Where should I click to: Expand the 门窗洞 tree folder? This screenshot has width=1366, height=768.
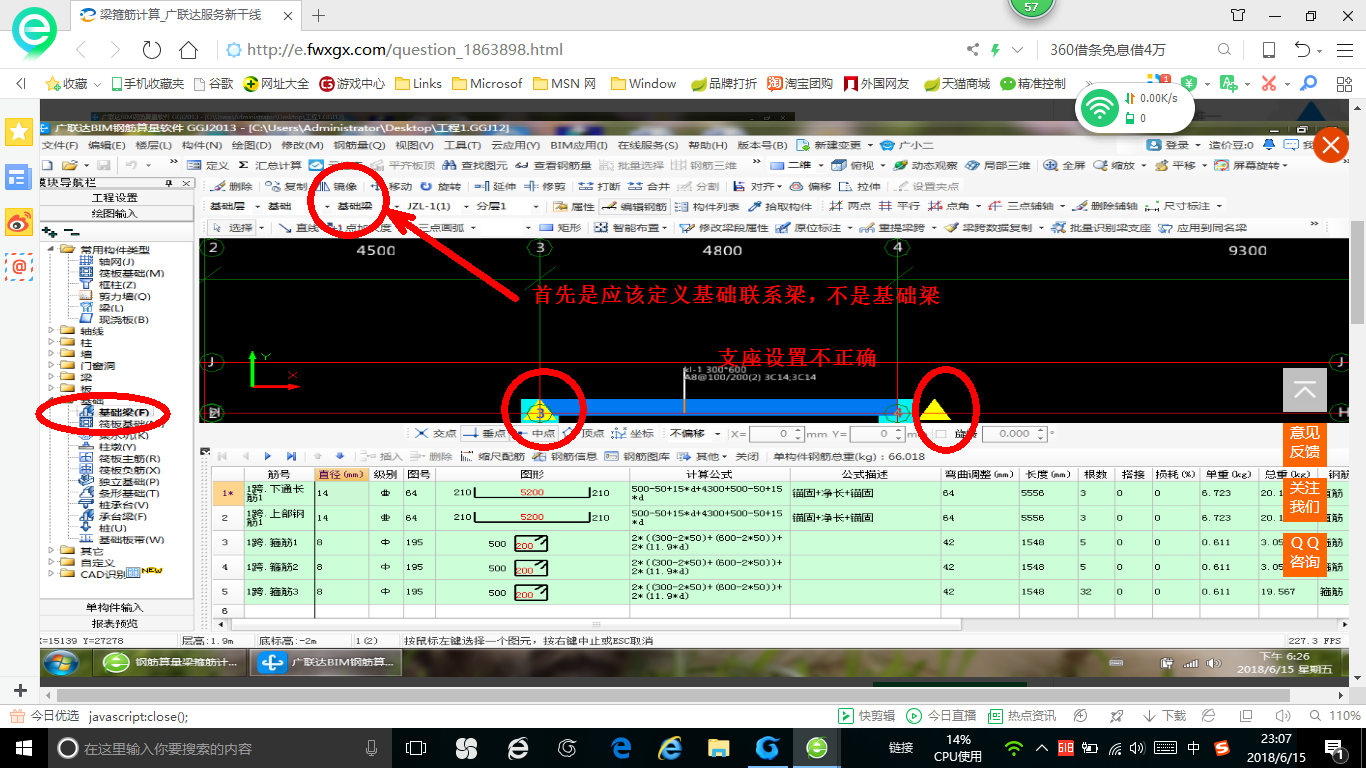point(53,366)
